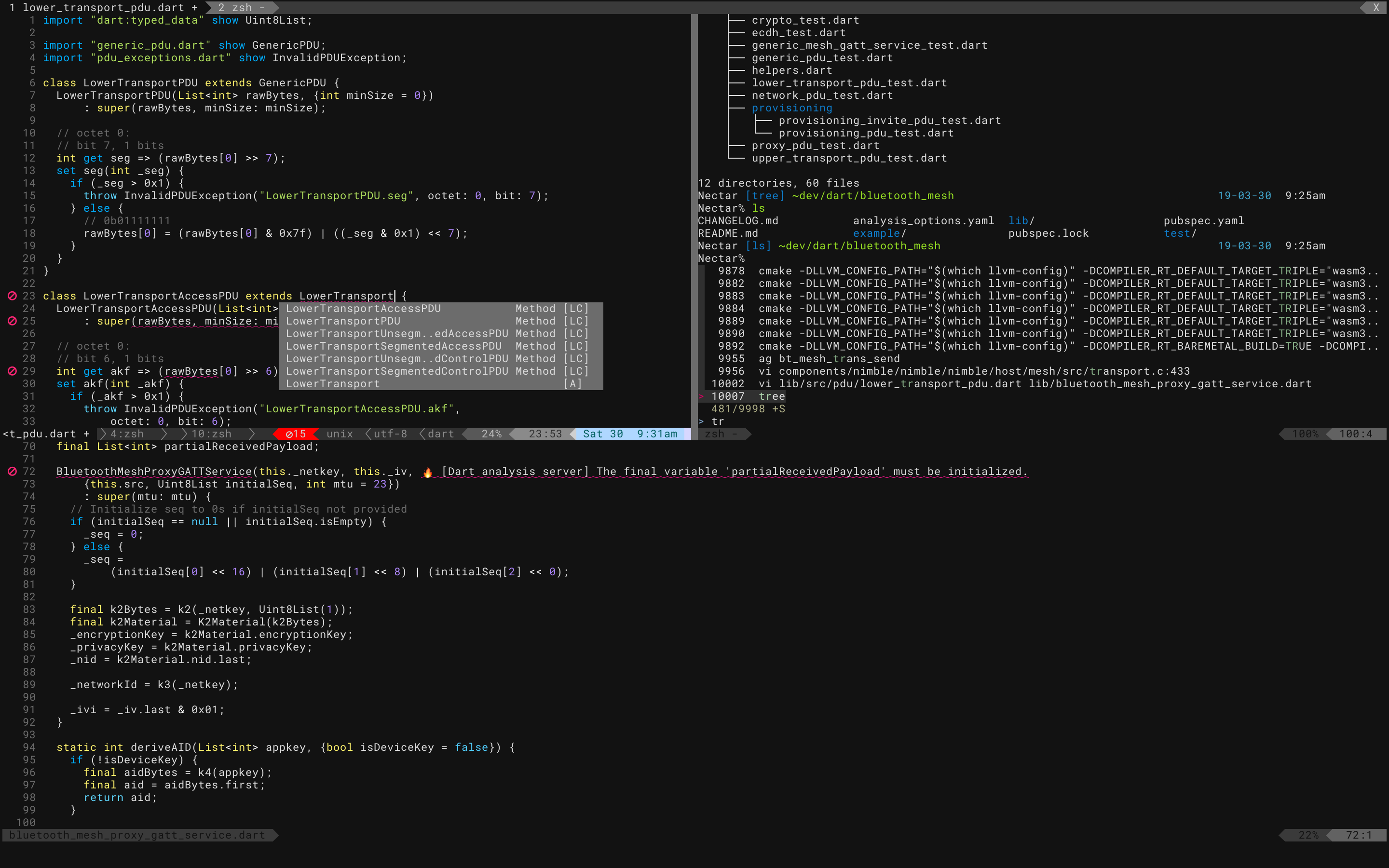1389x868 pixels.
Task: Select history entry 10007 tree
Action: [747, 396]
